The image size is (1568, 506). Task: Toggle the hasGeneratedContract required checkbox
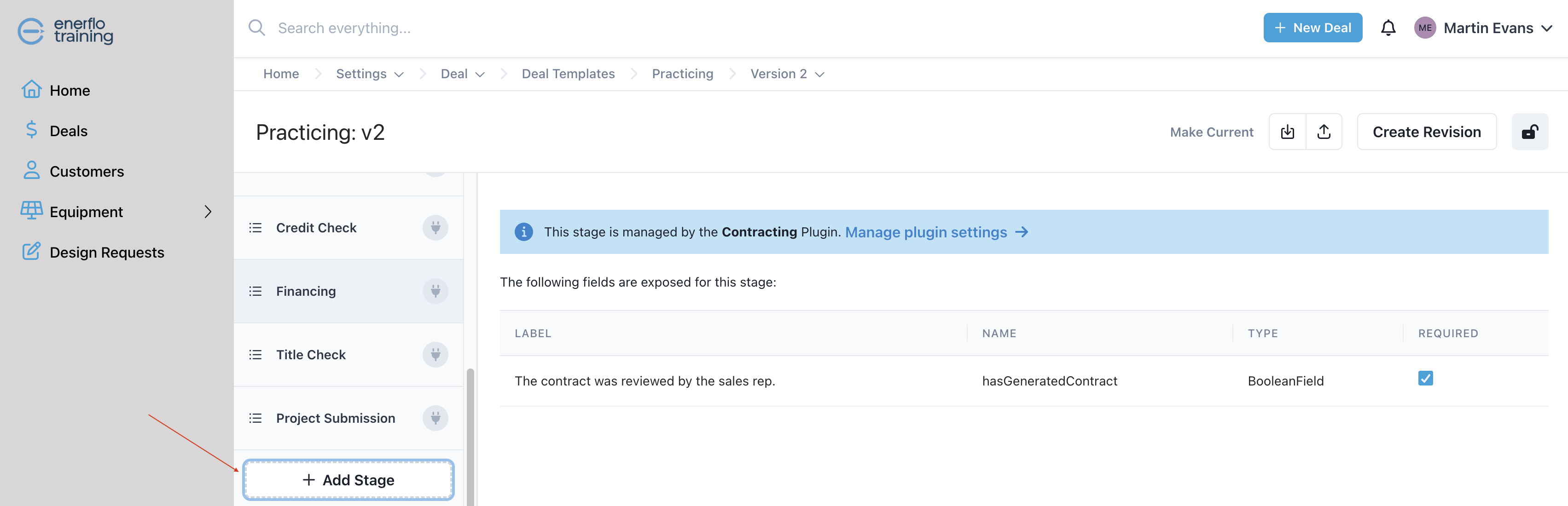click(1425, 378)
